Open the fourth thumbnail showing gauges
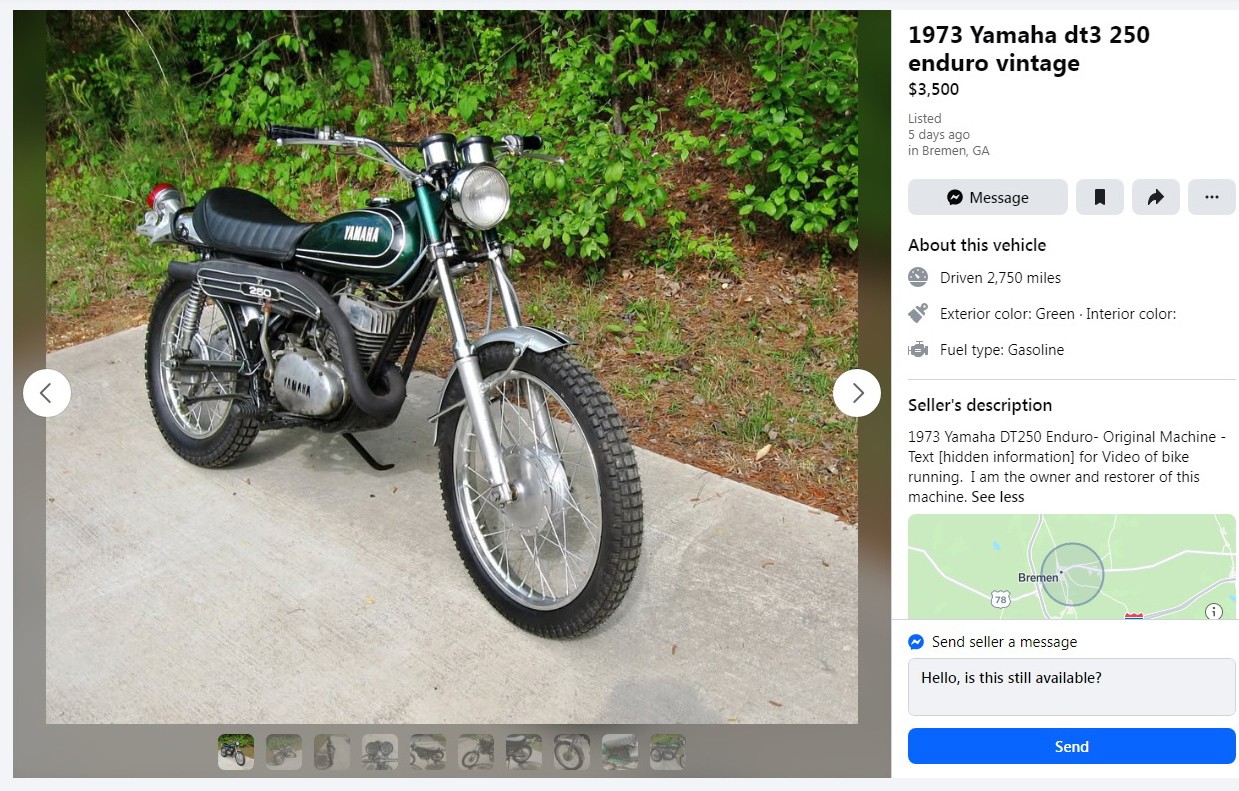1239x791 pixels. pos(380,752)
